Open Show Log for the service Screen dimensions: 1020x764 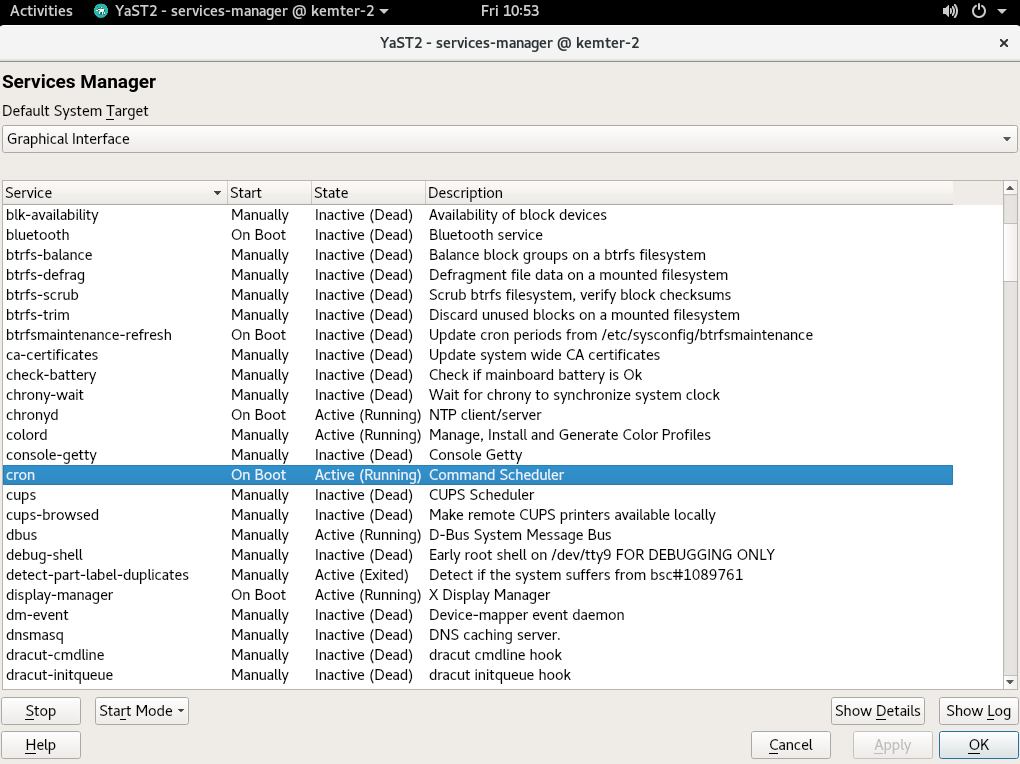click(x=978, y=711)
